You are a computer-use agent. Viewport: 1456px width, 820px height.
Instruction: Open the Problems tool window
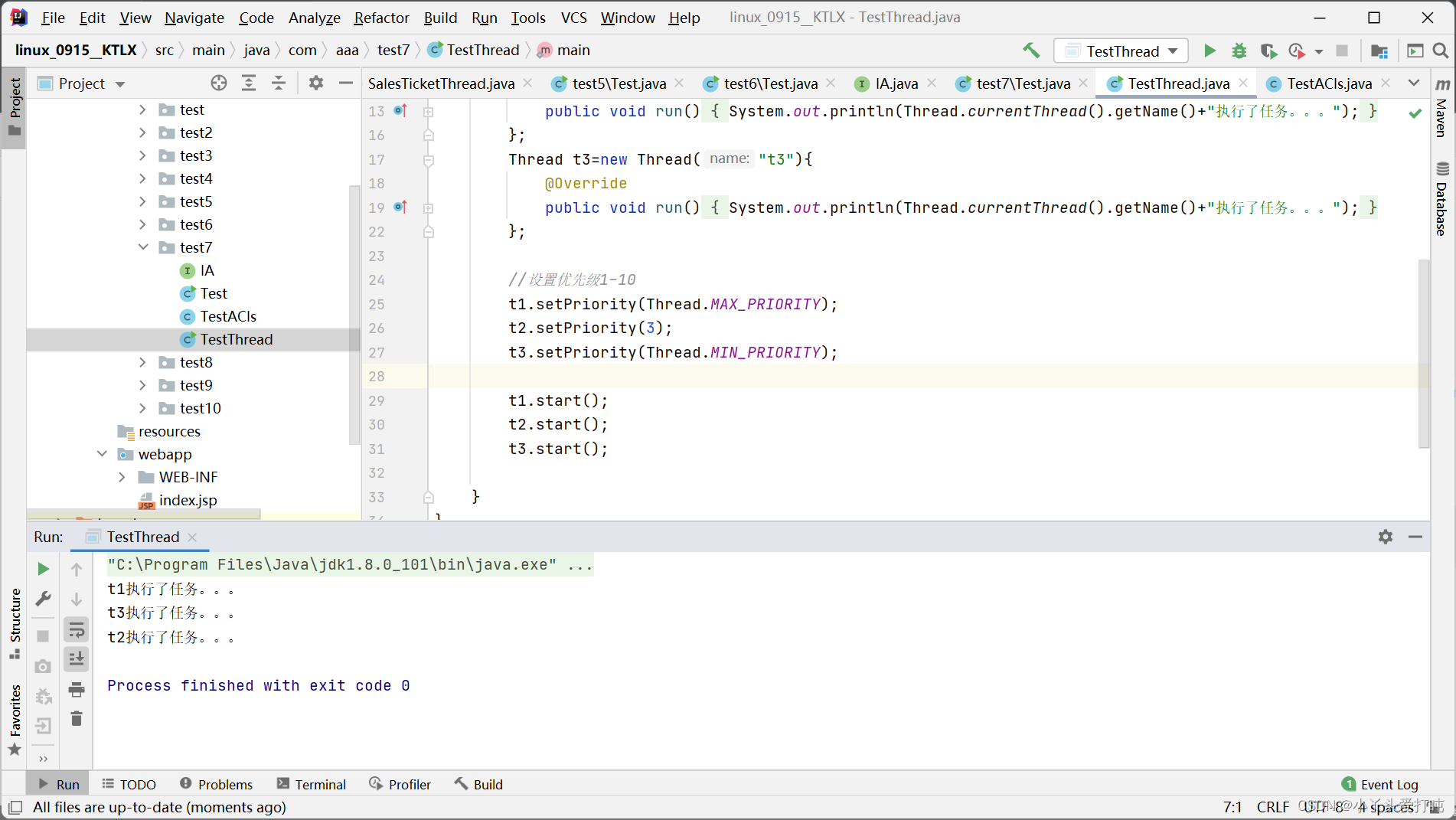click(x=216, y=784)
